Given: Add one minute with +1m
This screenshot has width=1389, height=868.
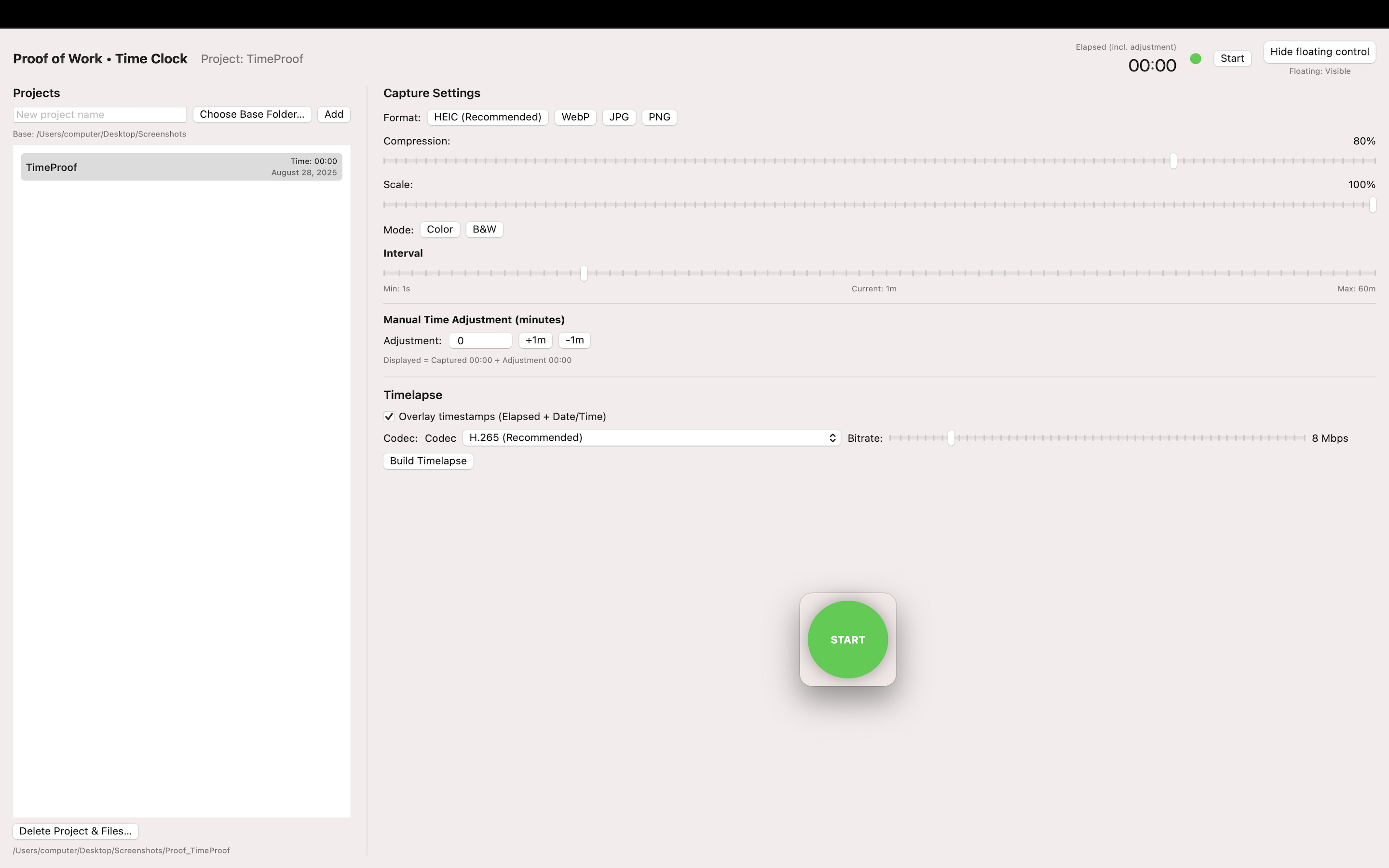Looking at the screenshot, I should click(535, 340).
